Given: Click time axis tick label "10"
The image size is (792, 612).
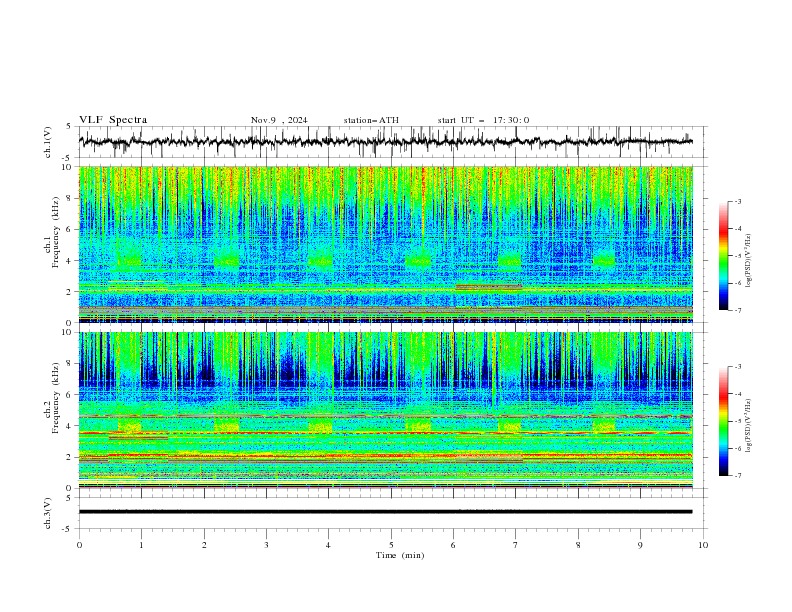Looking at the screenshot, I should (703, 545).
